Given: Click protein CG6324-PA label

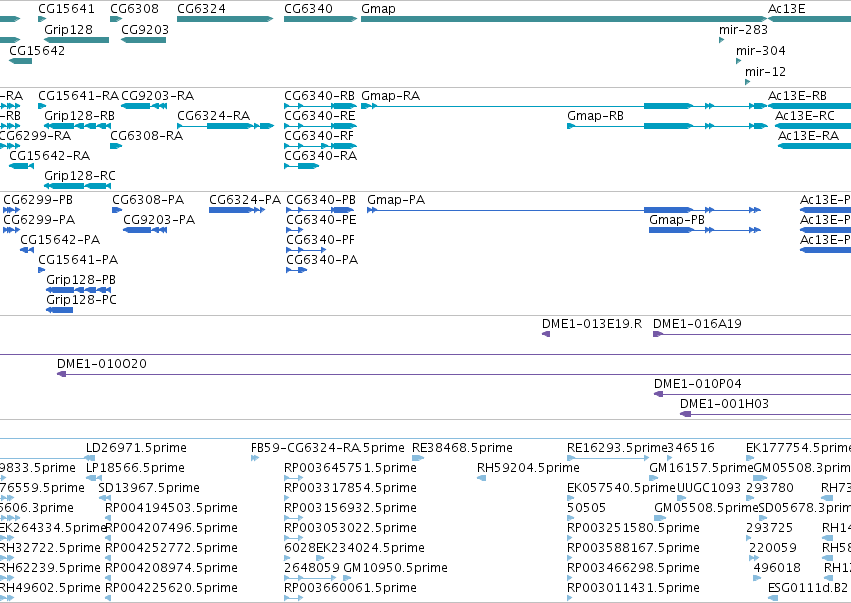Looking at the screenshot, I should (245, 200).
